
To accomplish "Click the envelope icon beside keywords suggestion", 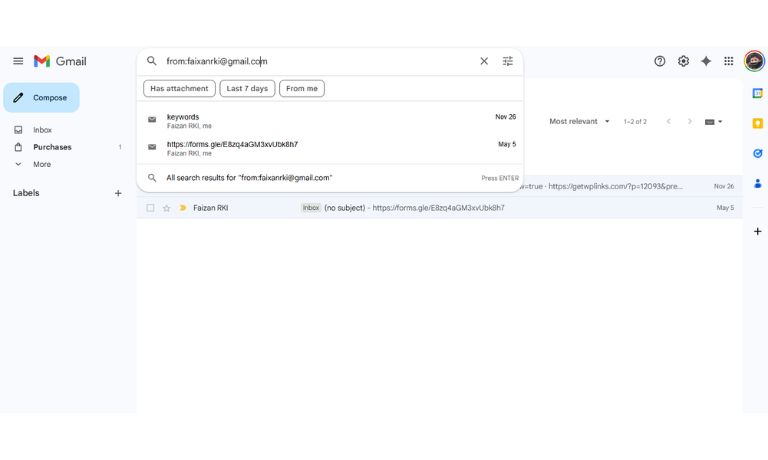I will (152, 120).
